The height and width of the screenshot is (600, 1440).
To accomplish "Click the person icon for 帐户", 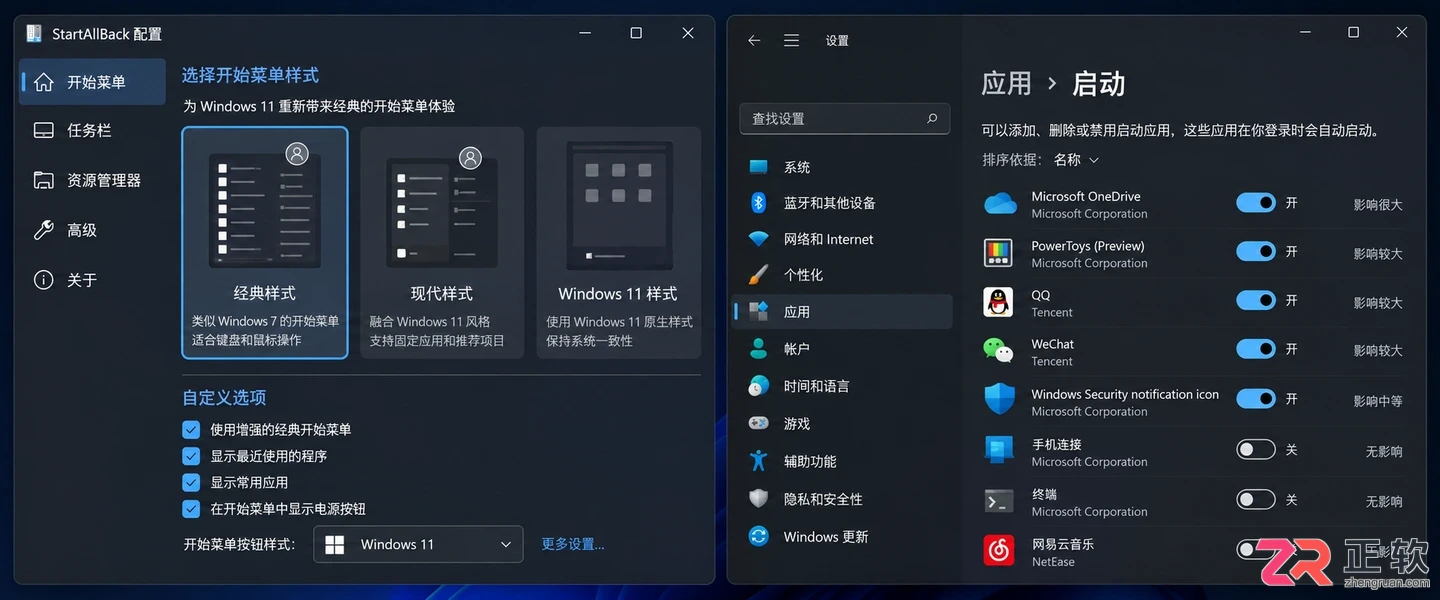I will coord(759,349).
